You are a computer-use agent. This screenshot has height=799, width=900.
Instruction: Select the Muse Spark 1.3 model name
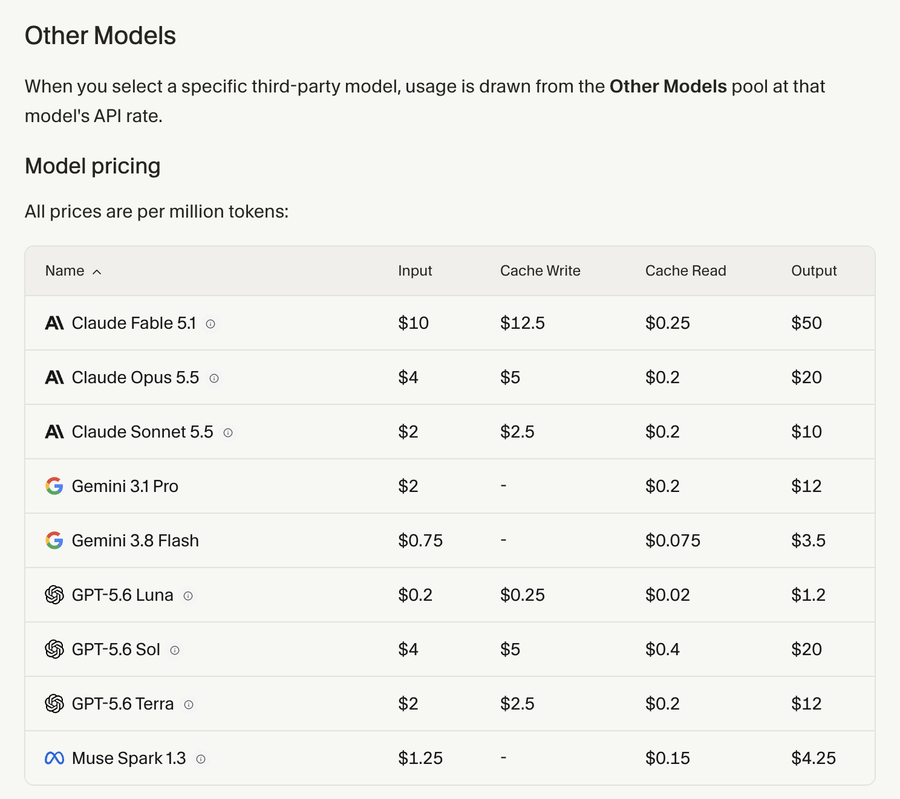[129, 758]
